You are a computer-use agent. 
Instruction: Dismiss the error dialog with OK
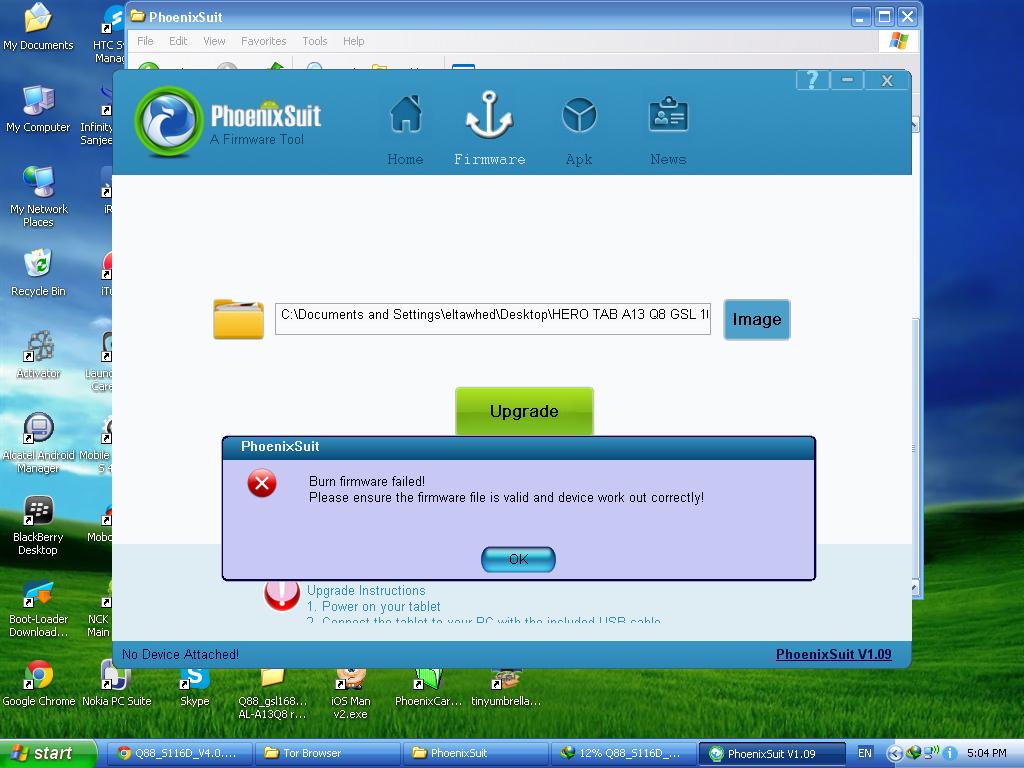tap(518, 560)
